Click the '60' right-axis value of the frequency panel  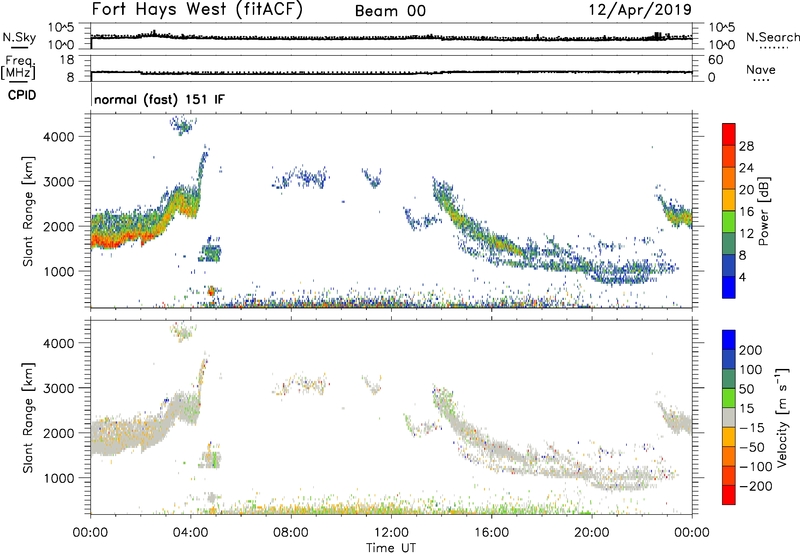pyautogui.click(x=716, y=60)
